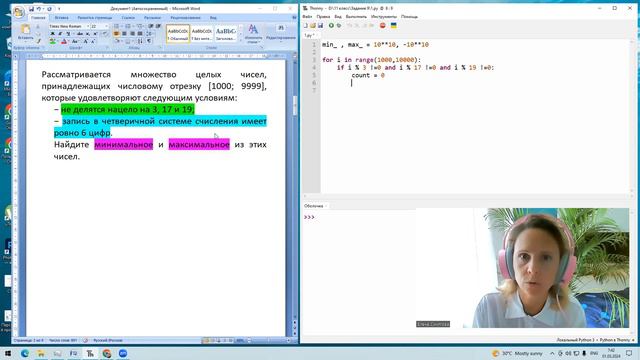640x360 pixels.
Task: Toggle subscript in Word ribbon
Action: tap(88, 33)
